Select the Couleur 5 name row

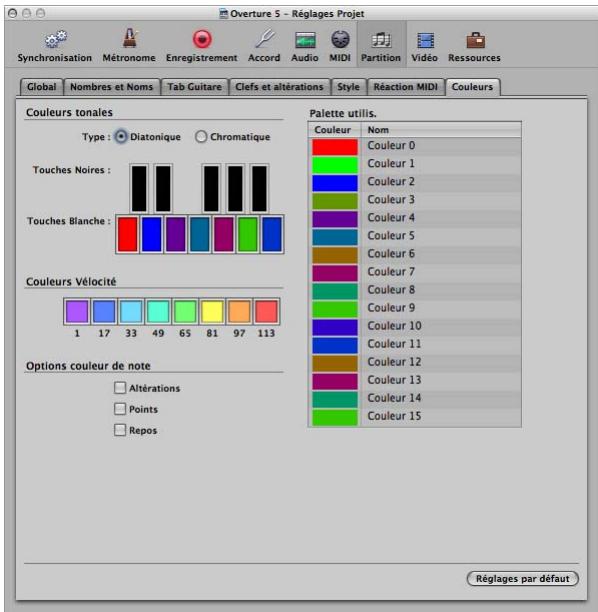tap(441, 236)
